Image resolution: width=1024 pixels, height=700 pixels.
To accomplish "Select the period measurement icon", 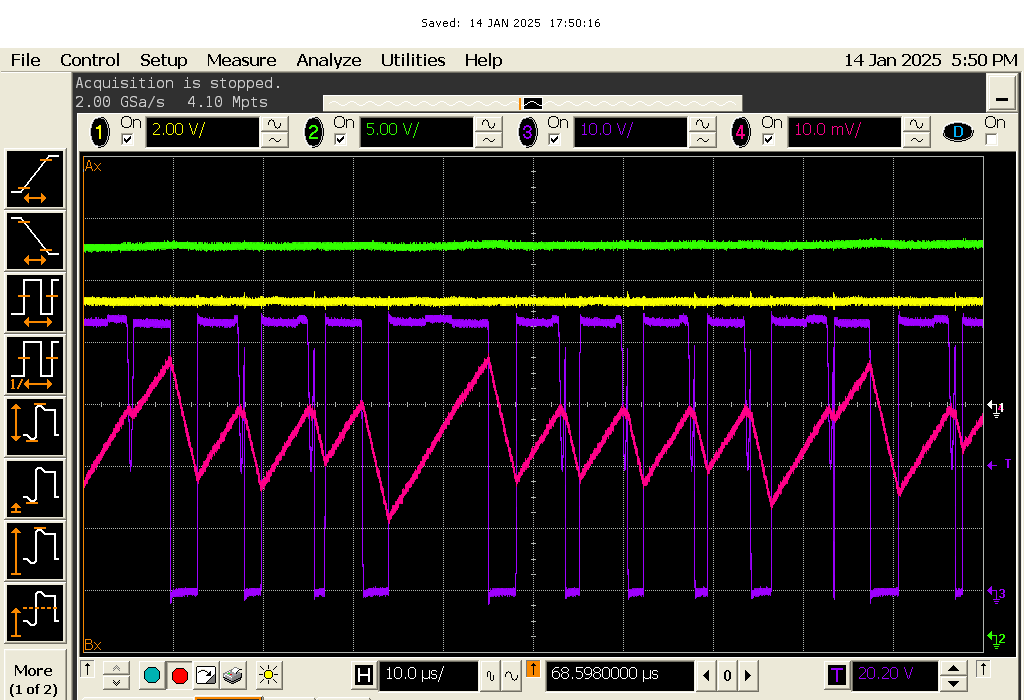I will tap(35, 303).
